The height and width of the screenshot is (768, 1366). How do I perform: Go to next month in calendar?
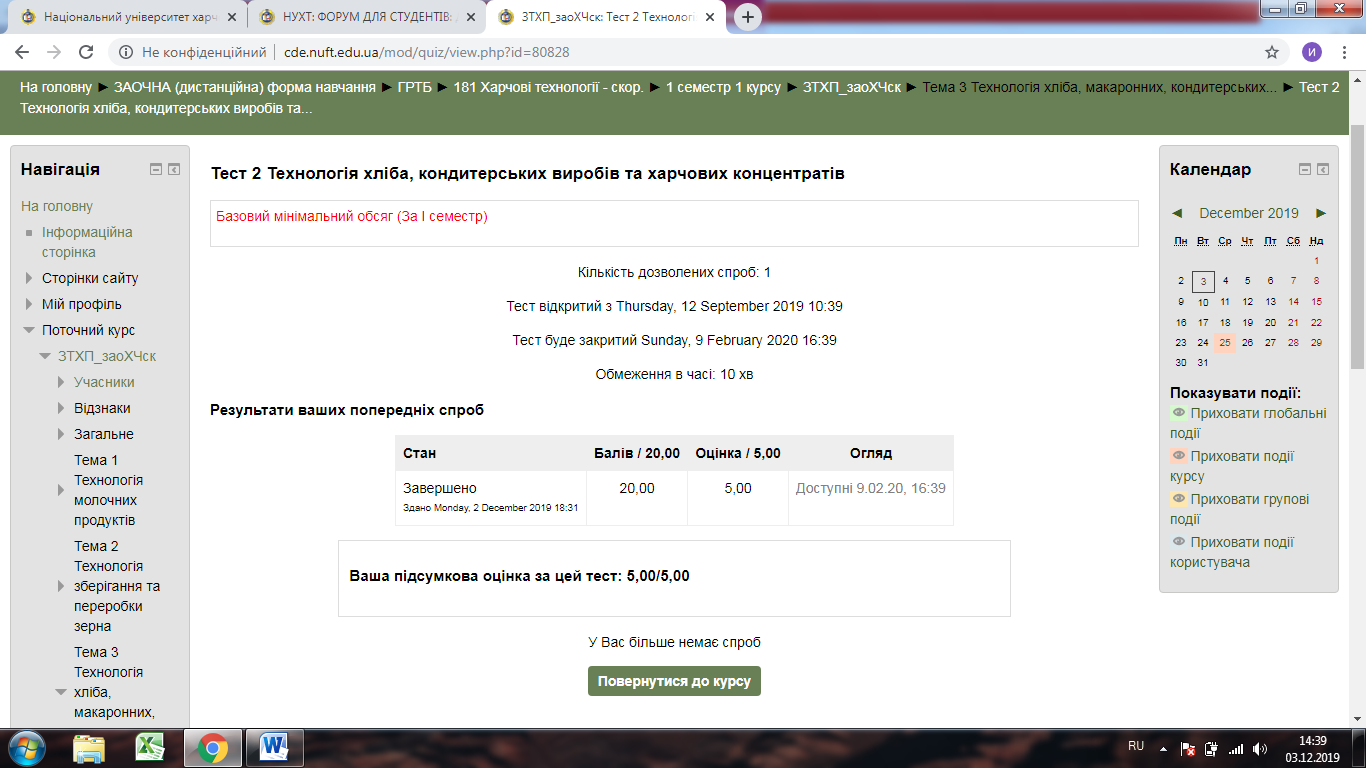tap(1321, 213)
